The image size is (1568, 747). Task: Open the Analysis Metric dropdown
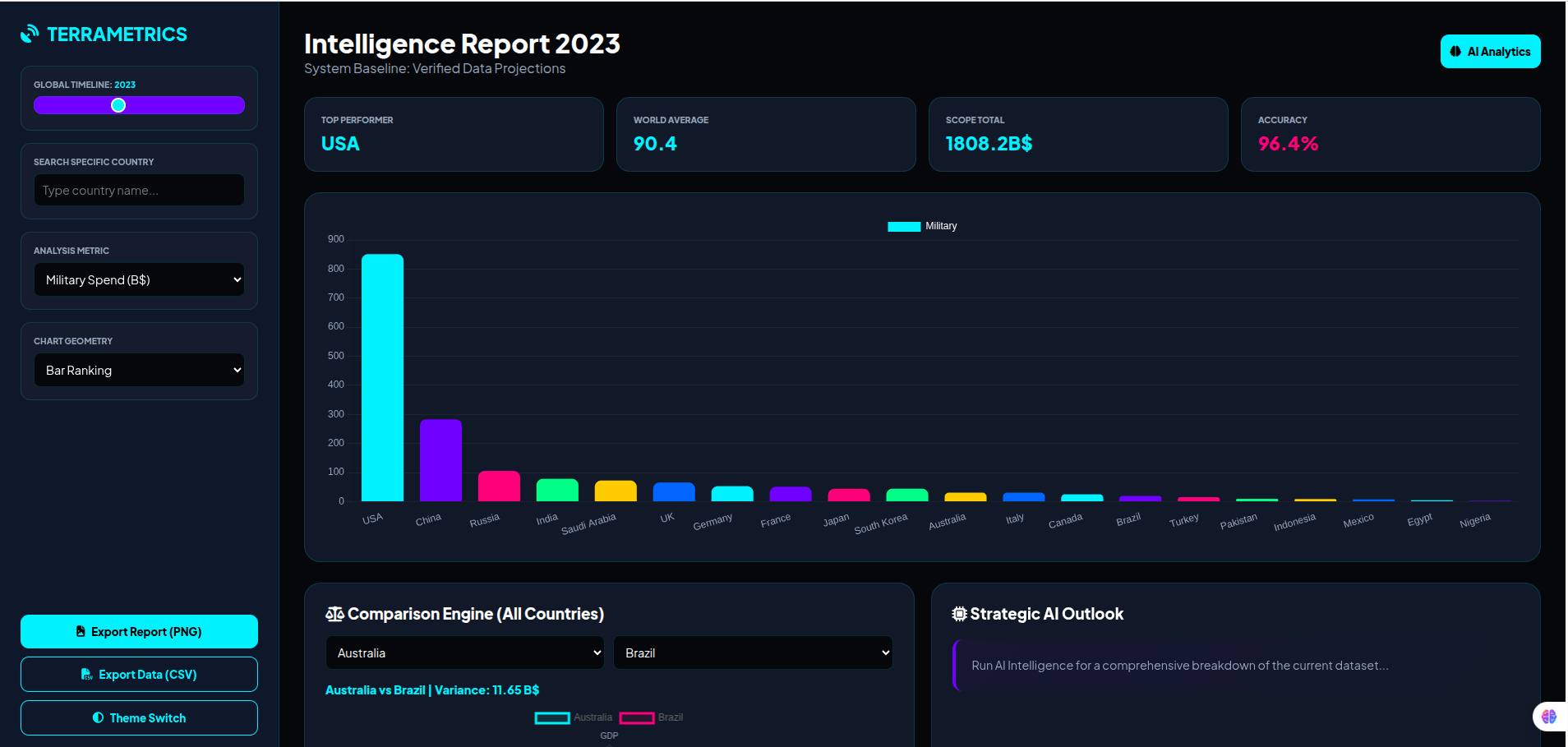tap(139, 280)
